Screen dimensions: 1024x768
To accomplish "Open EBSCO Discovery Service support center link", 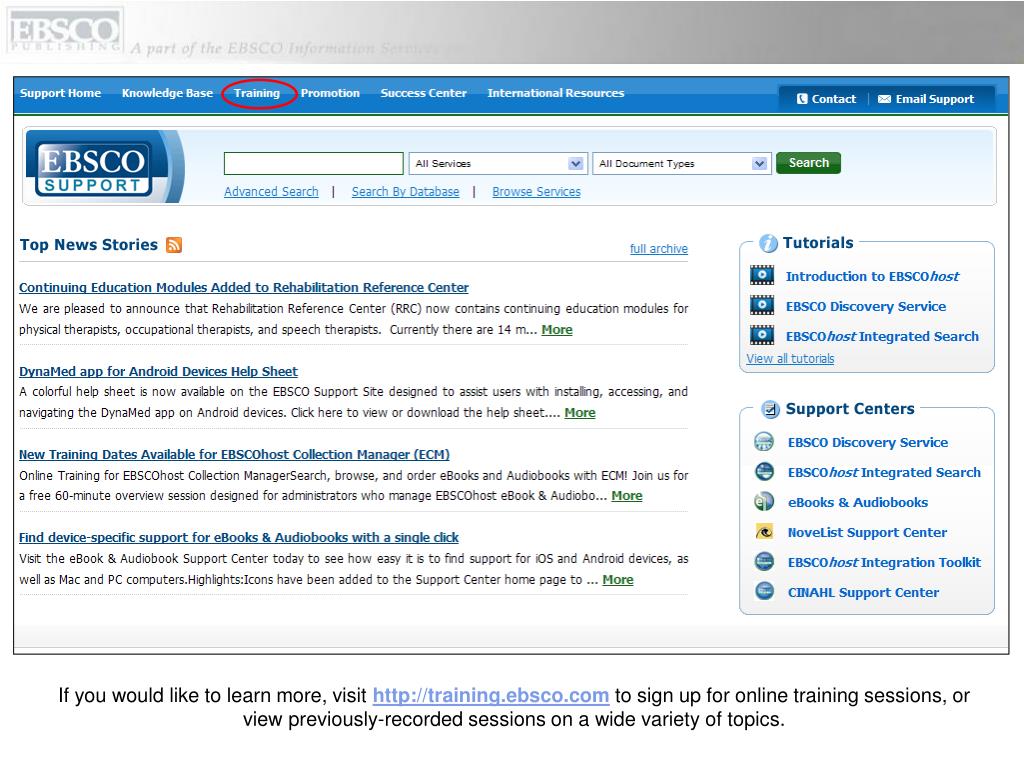I will click(x=867, y=442).
